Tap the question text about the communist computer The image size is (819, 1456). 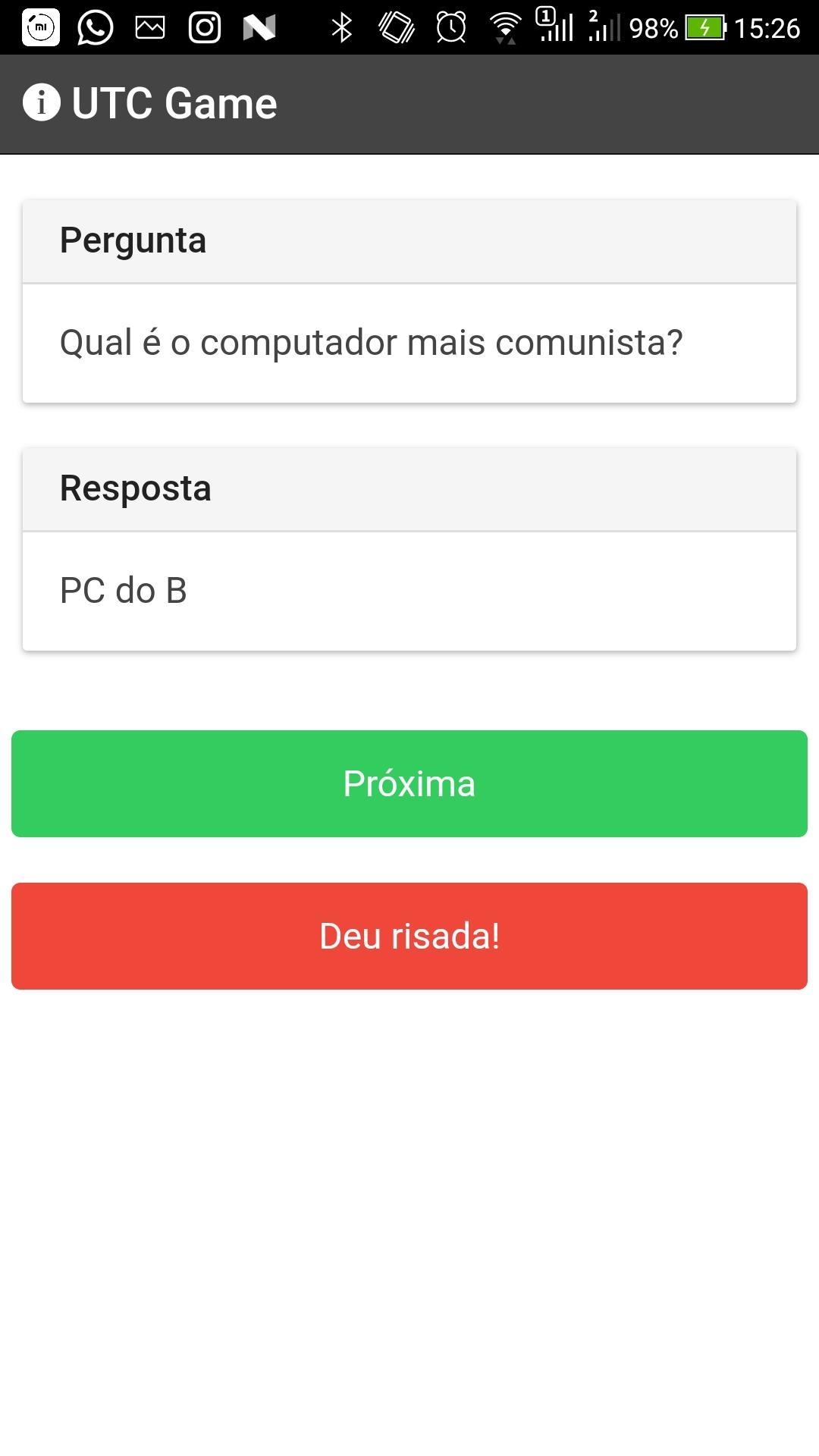(371, 341)
